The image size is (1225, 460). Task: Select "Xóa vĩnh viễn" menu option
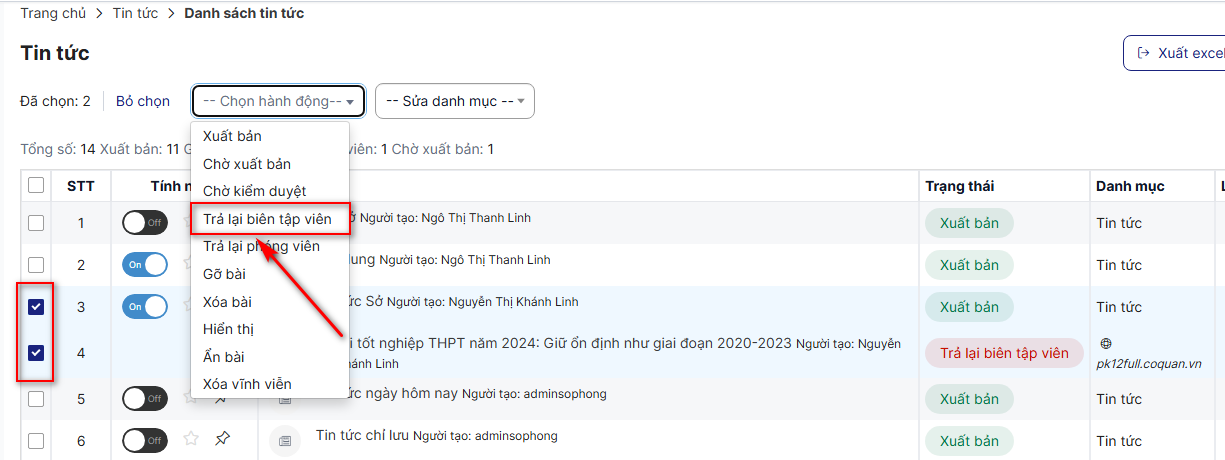point(247,384)
